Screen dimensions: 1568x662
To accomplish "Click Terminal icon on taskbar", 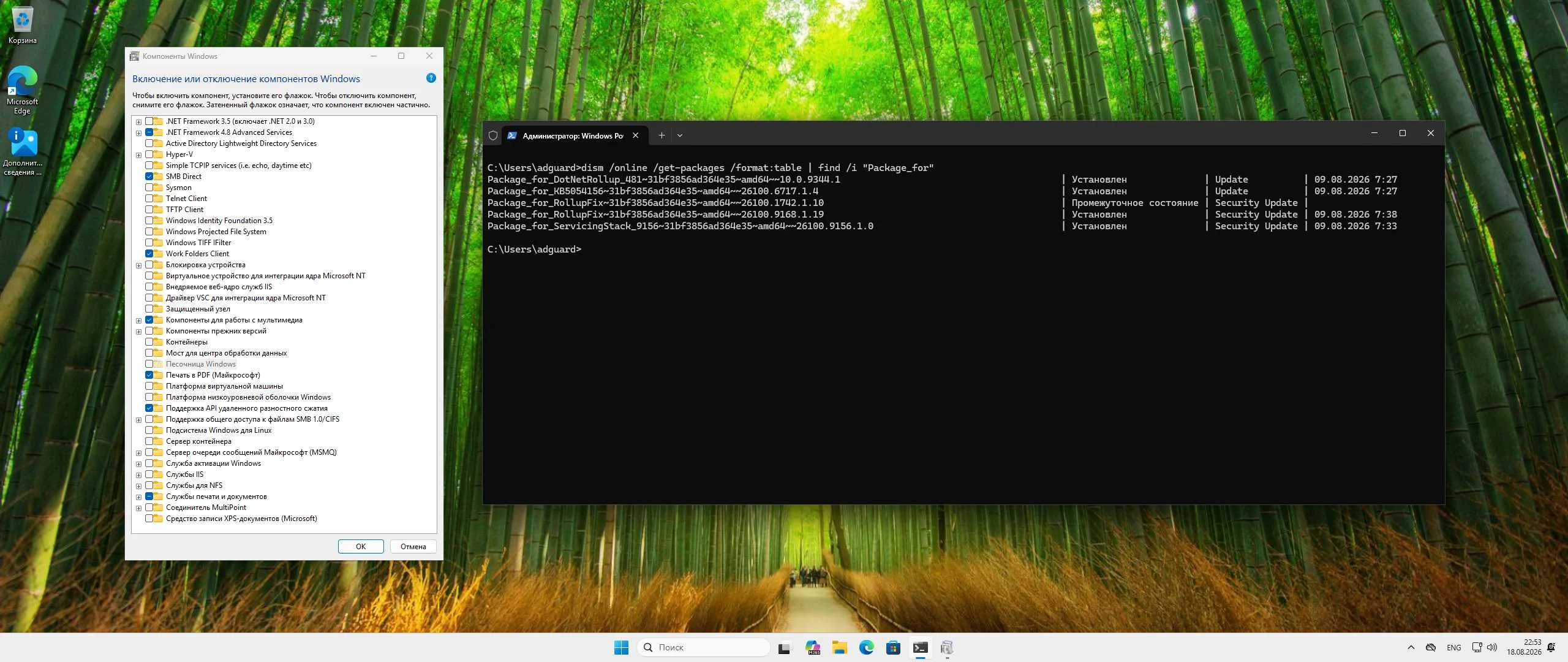I will pos(920,647).
